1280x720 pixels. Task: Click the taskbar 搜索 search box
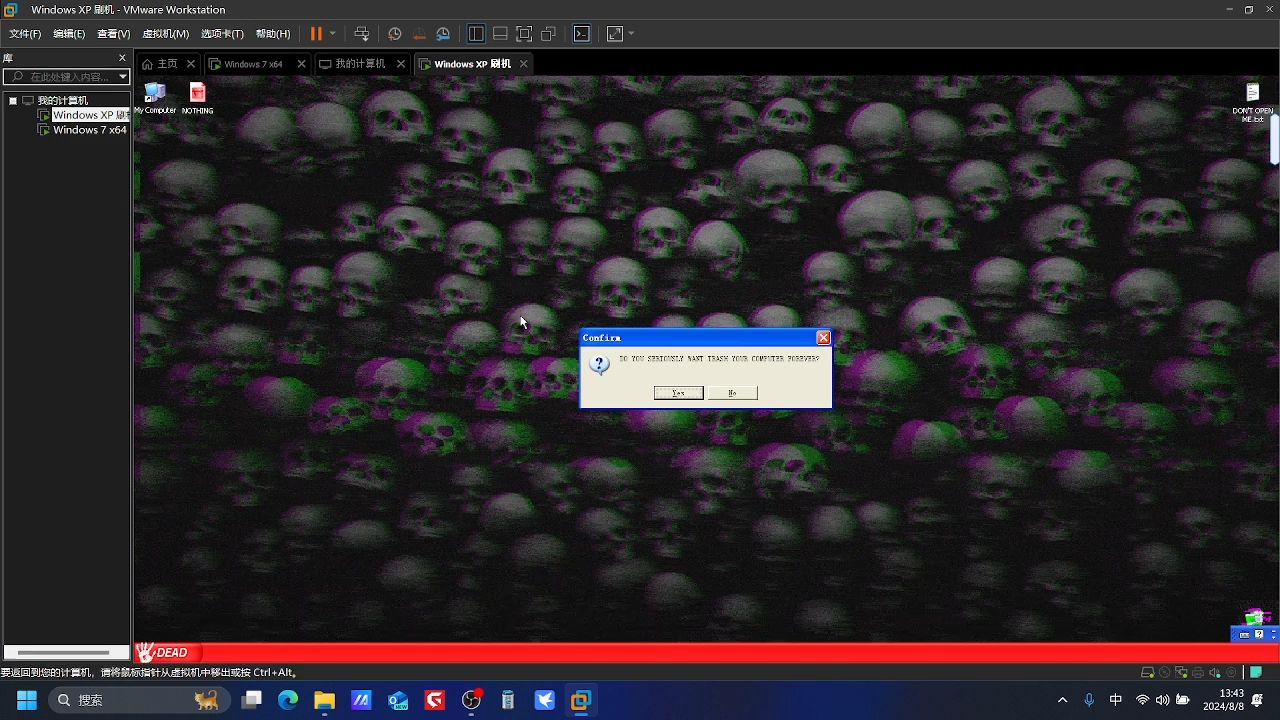point(137,700)
